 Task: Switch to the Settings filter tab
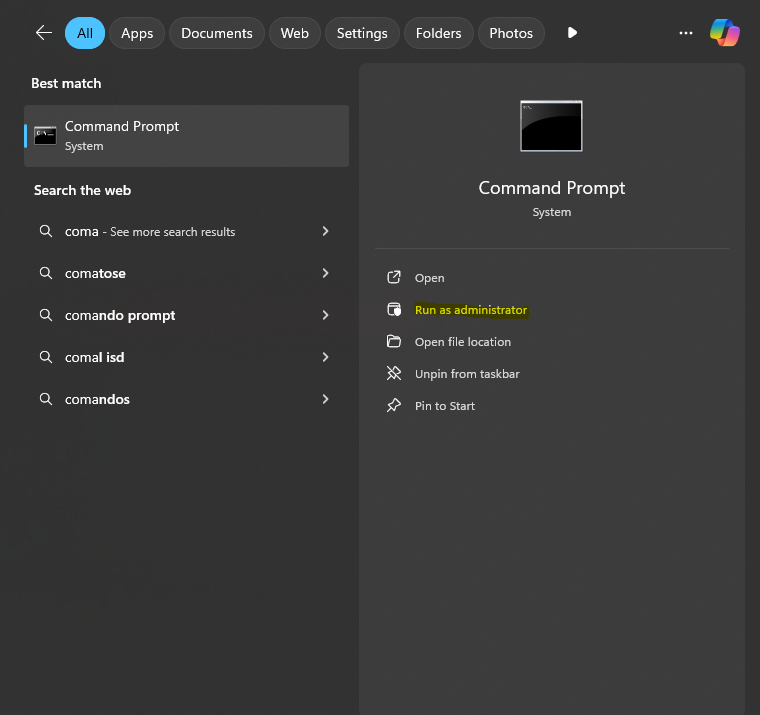(x=362, y=33)
